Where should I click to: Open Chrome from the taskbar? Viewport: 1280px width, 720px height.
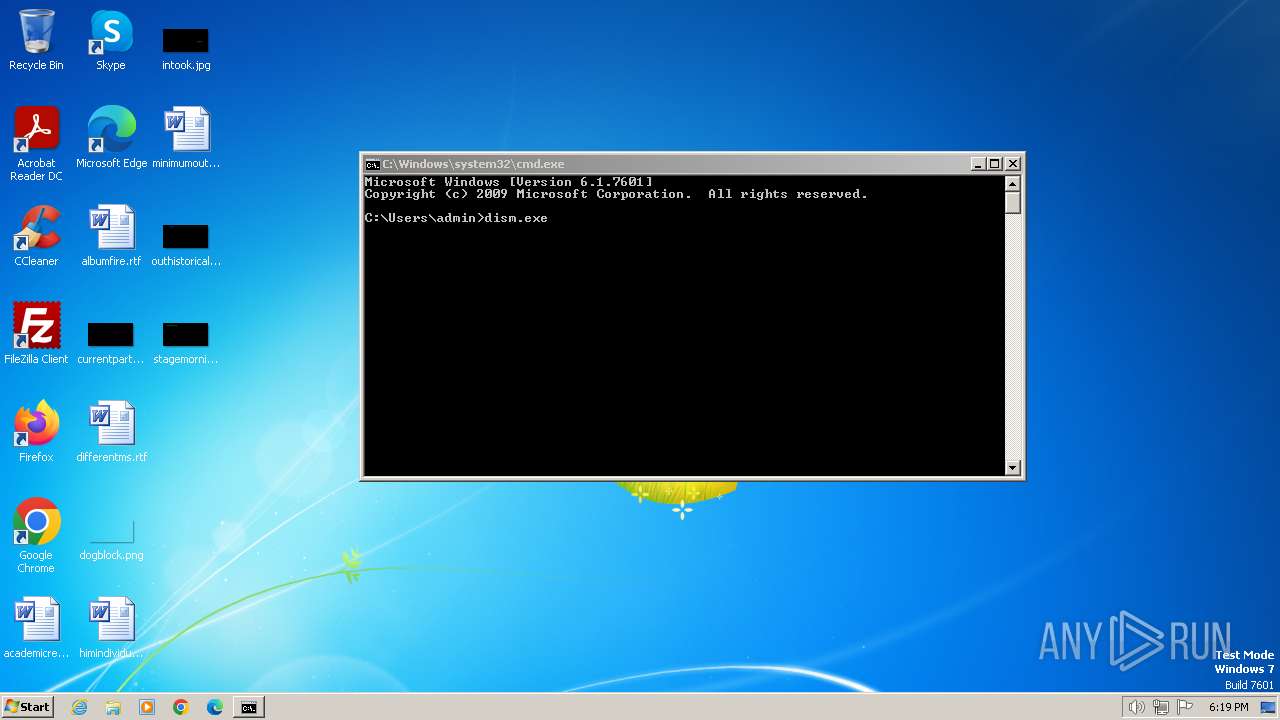[x=181, y=707]
